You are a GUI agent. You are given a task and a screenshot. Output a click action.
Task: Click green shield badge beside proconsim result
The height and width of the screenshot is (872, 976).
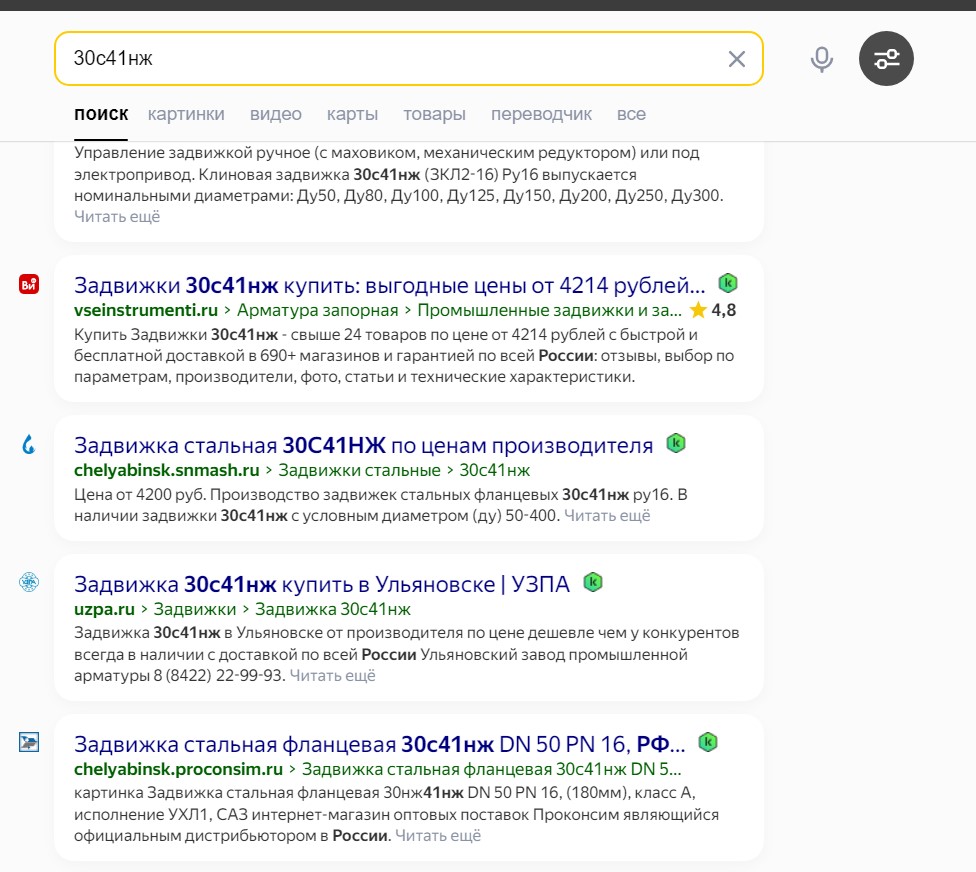click(708, 742)
